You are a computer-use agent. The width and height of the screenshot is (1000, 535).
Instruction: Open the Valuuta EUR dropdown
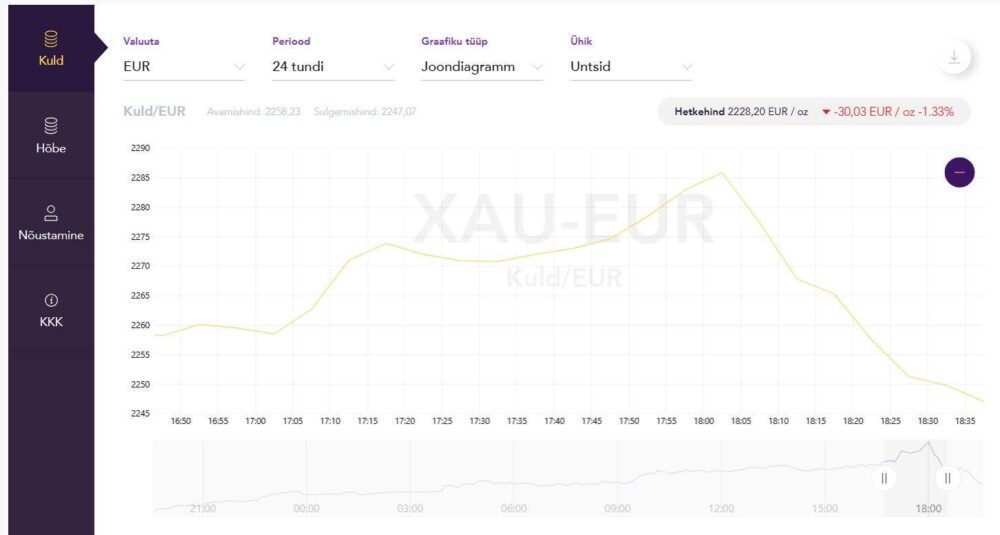pyautogui.click(x=183, y=67)
